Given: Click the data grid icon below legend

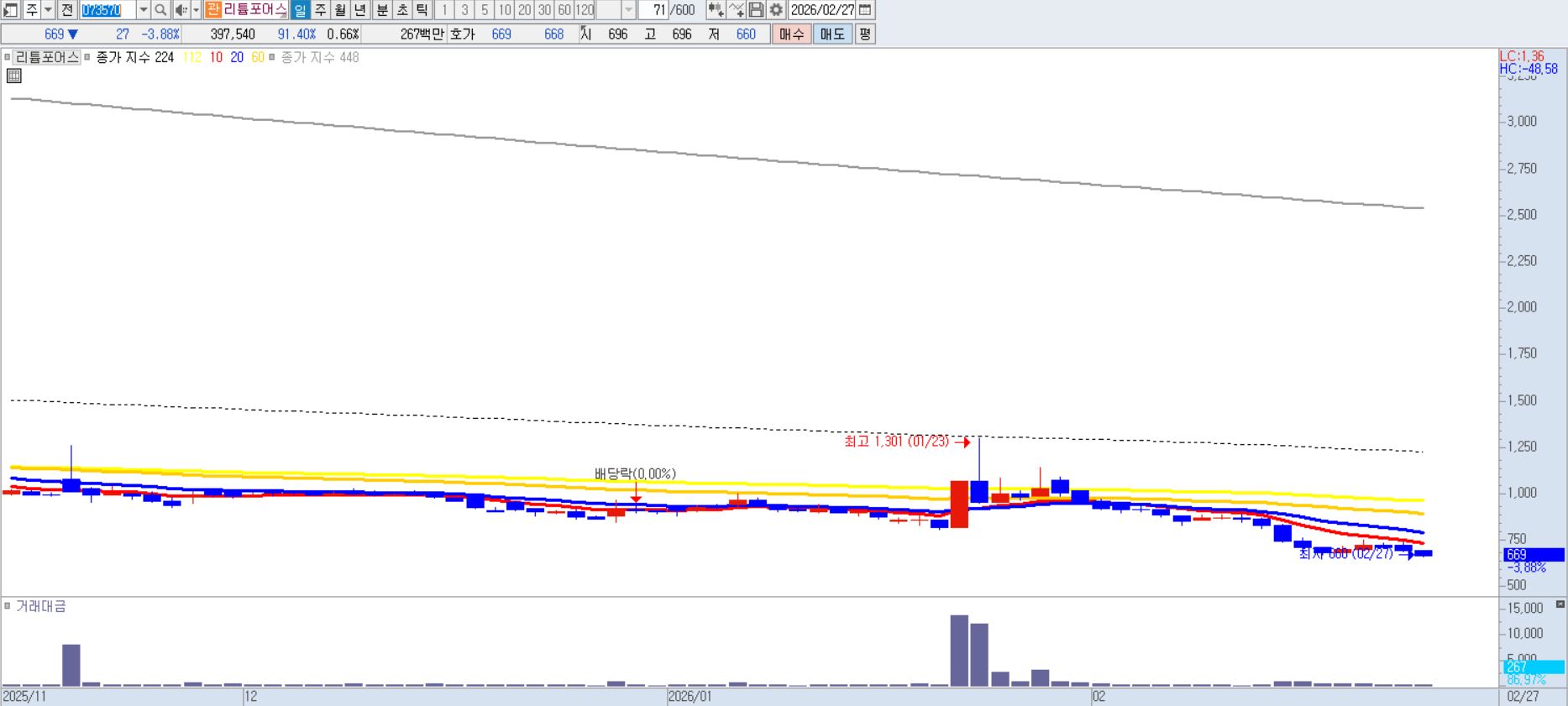Looking at the screenshot, I should coord(14,76).
